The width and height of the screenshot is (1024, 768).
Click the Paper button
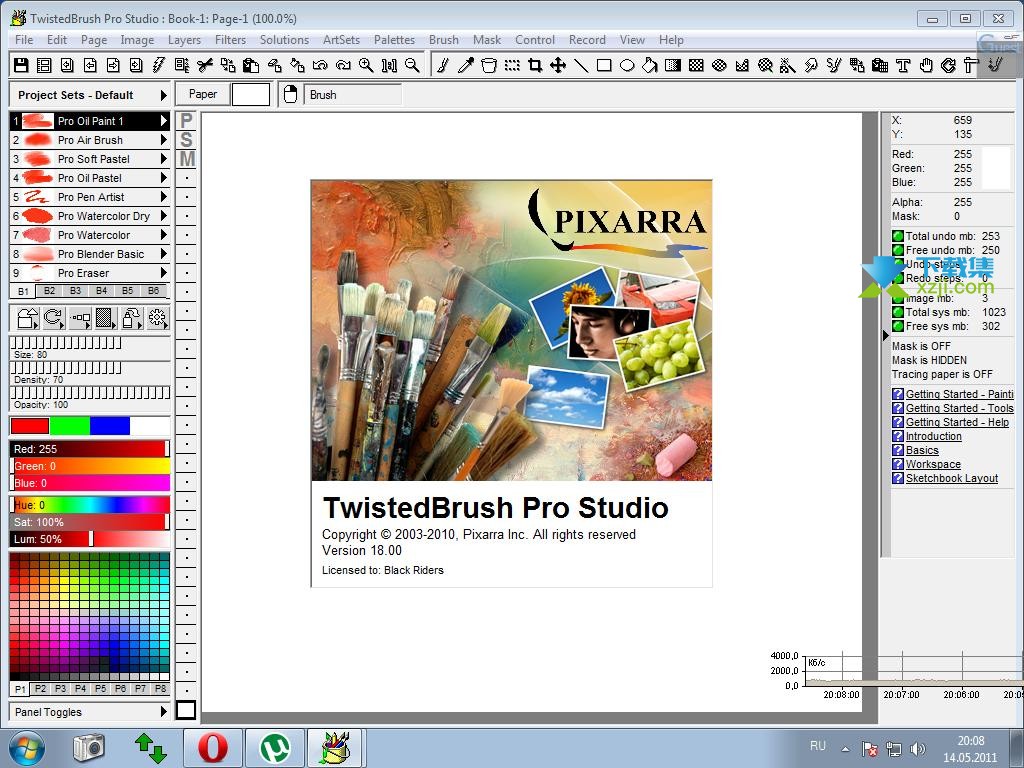pos(202,95)
